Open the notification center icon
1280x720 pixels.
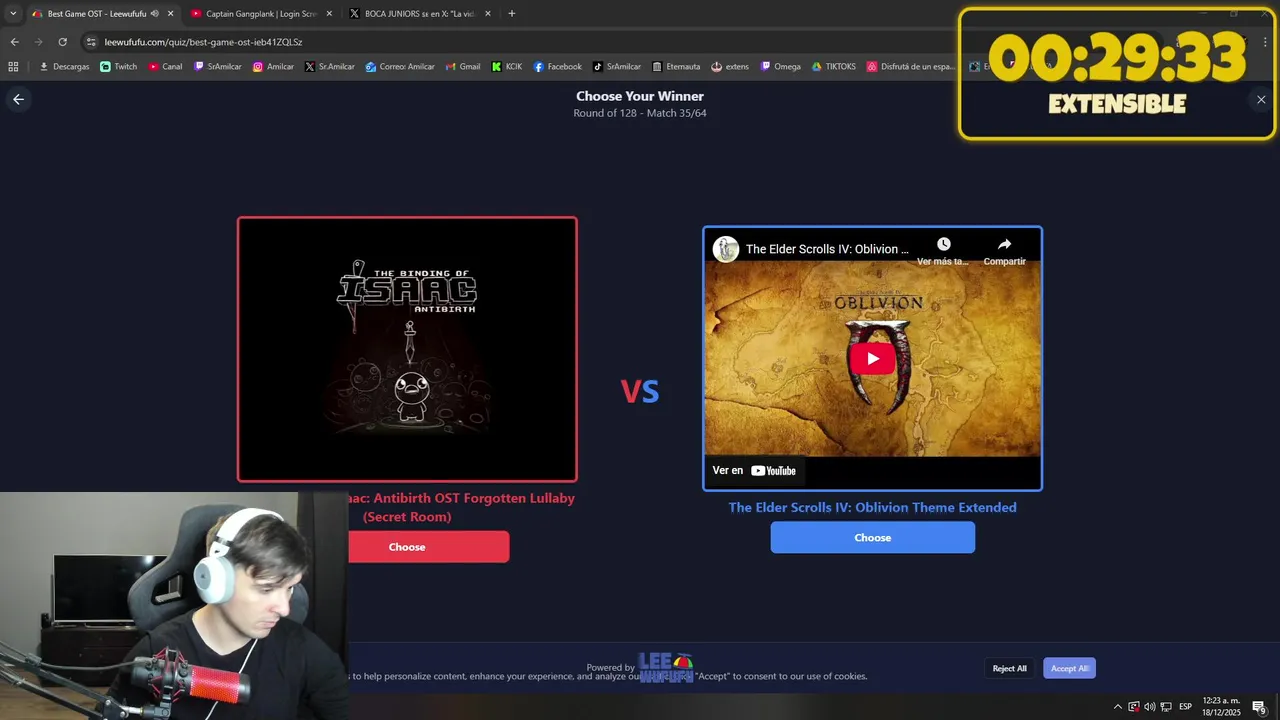tap(1259, 707)
